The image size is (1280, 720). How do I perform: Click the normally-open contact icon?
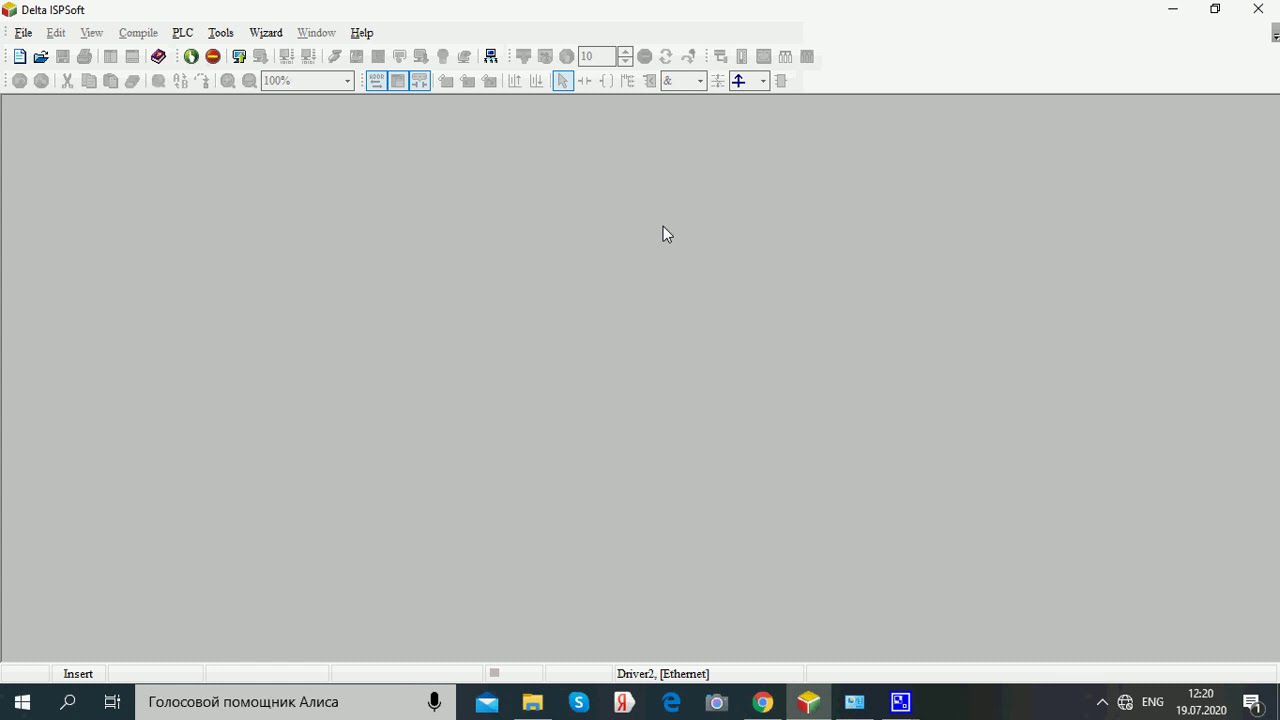(585, 81)
